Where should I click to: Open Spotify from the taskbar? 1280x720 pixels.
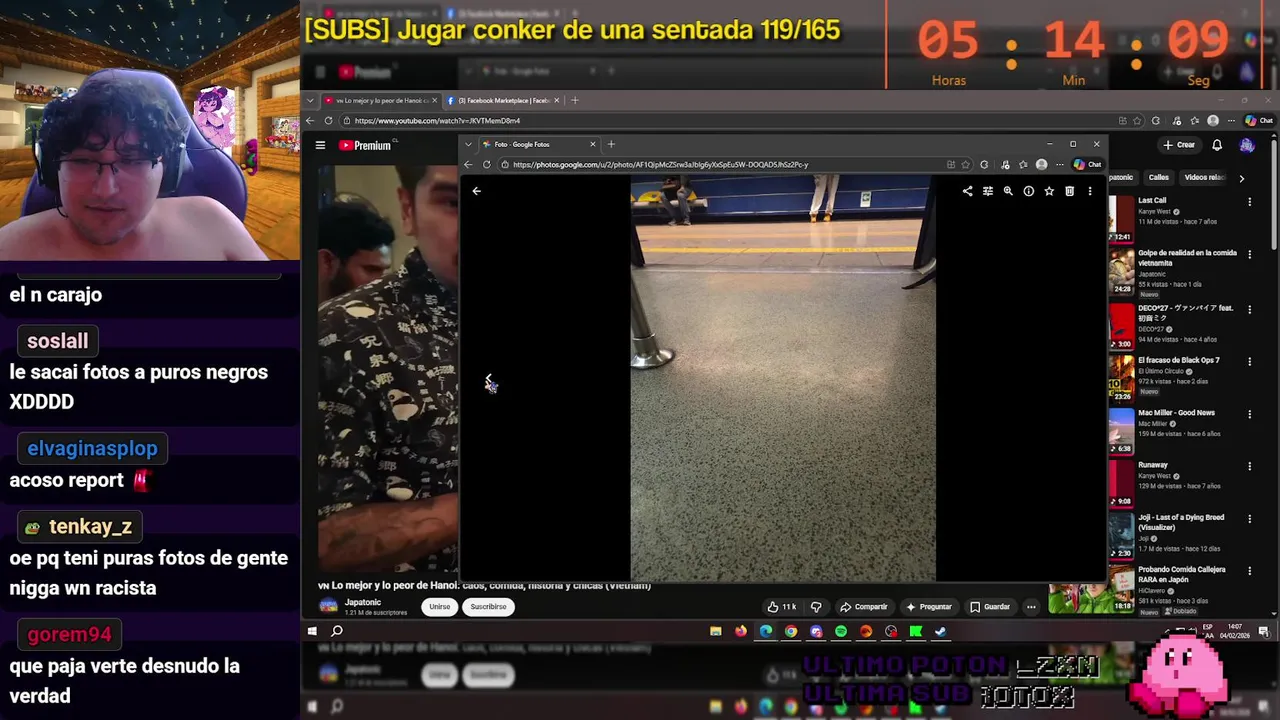pyautogui.click(x=841, y=631)
